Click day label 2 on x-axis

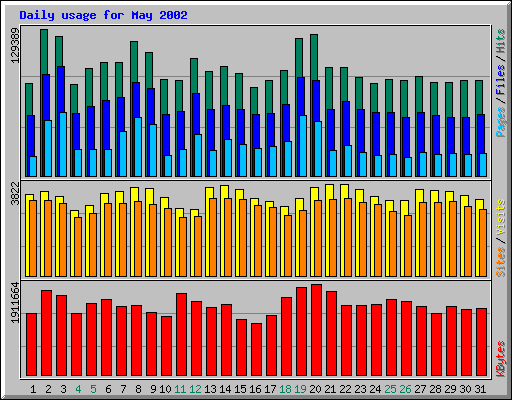(48, 389)
